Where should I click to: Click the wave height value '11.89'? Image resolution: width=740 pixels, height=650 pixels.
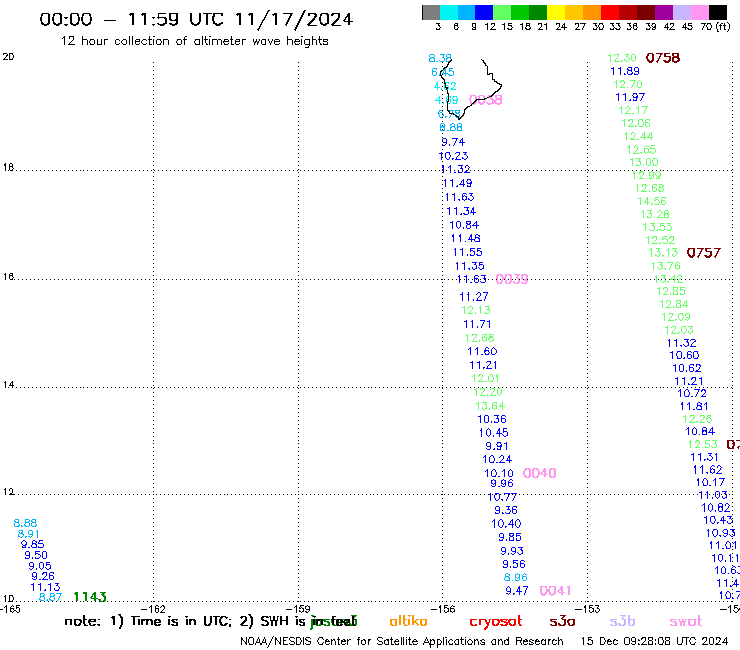(624, 71)
